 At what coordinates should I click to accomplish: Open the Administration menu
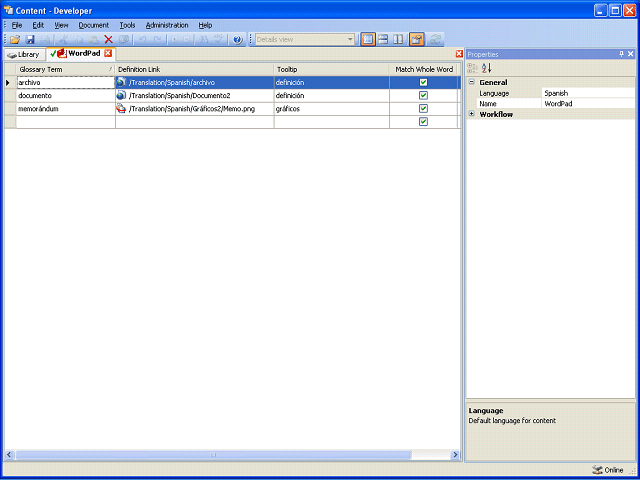167,25
